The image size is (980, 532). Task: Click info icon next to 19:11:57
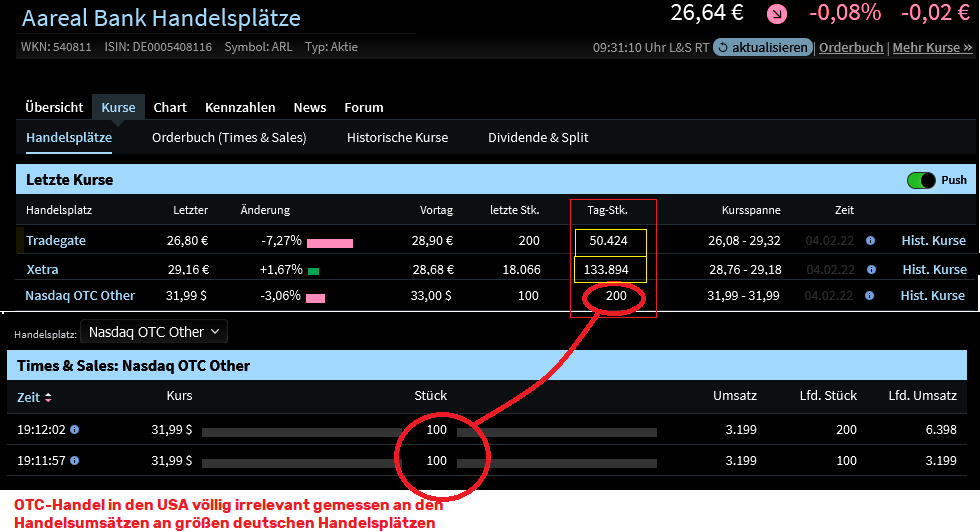pos(74,461)
